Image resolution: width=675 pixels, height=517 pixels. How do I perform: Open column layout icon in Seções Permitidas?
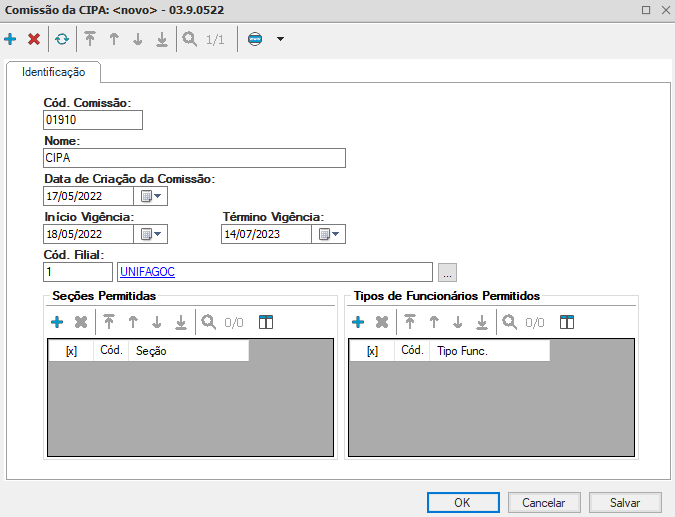click(266, 322)
